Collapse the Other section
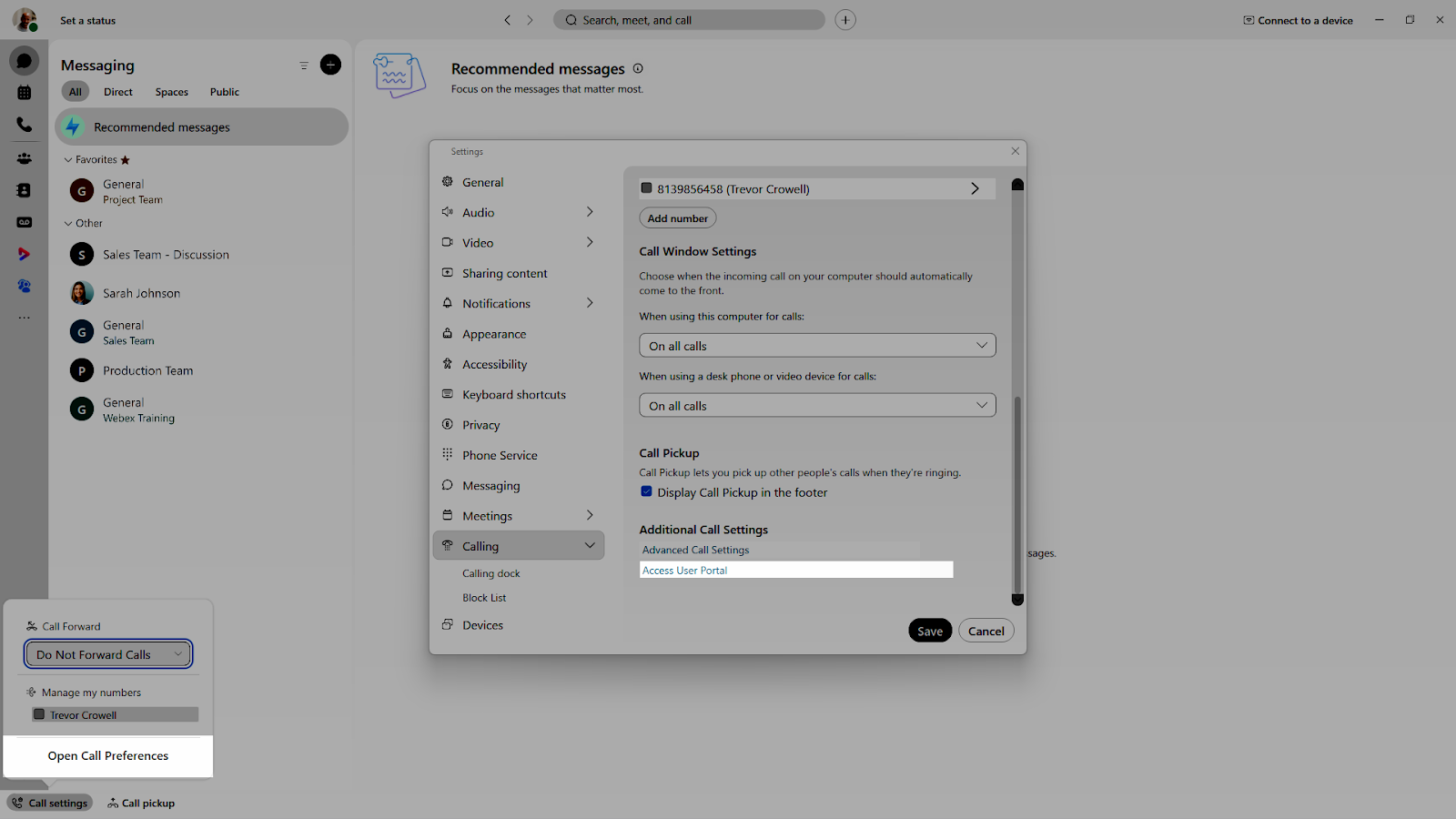This screenshot has height=819, width=1456. point(68,224)
